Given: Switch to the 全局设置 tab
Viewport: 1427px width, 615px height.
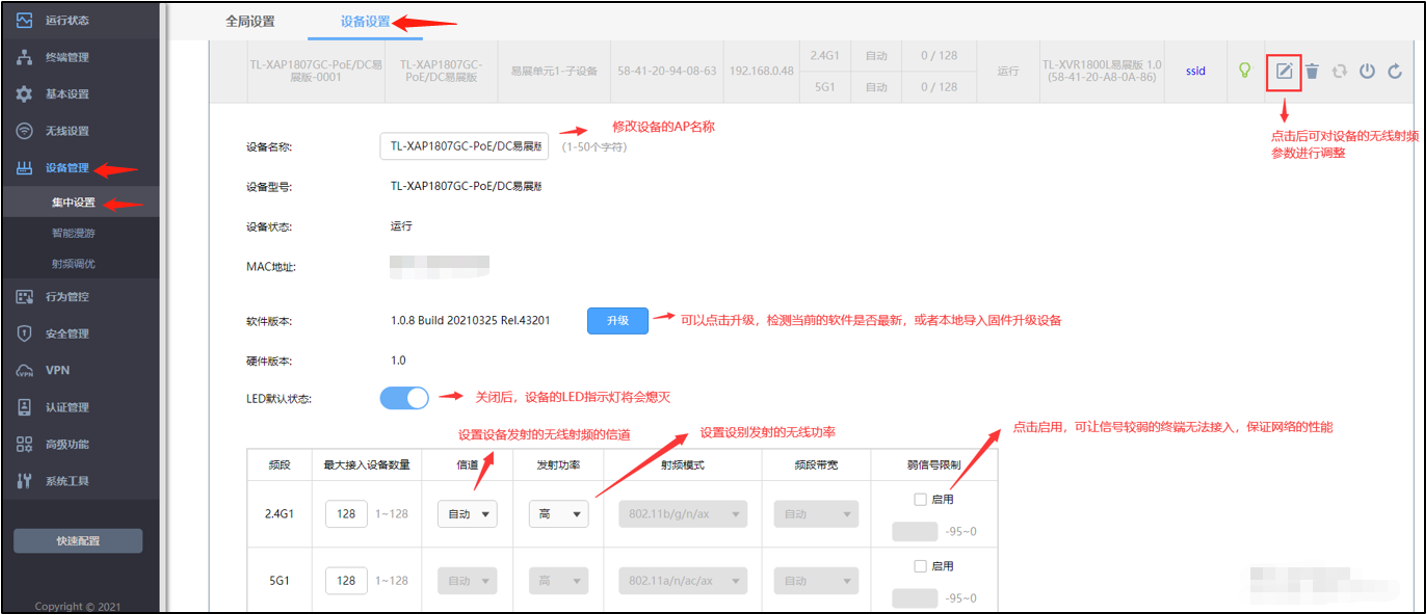Looking at the screenshot, I should [x=250, y=21].
